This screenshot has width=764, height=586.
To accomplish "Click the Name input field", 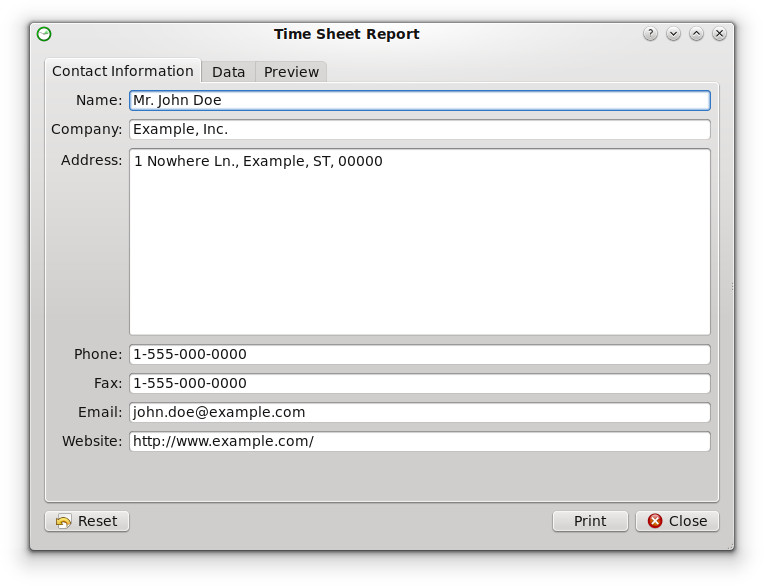I will (x=420, y=100).
